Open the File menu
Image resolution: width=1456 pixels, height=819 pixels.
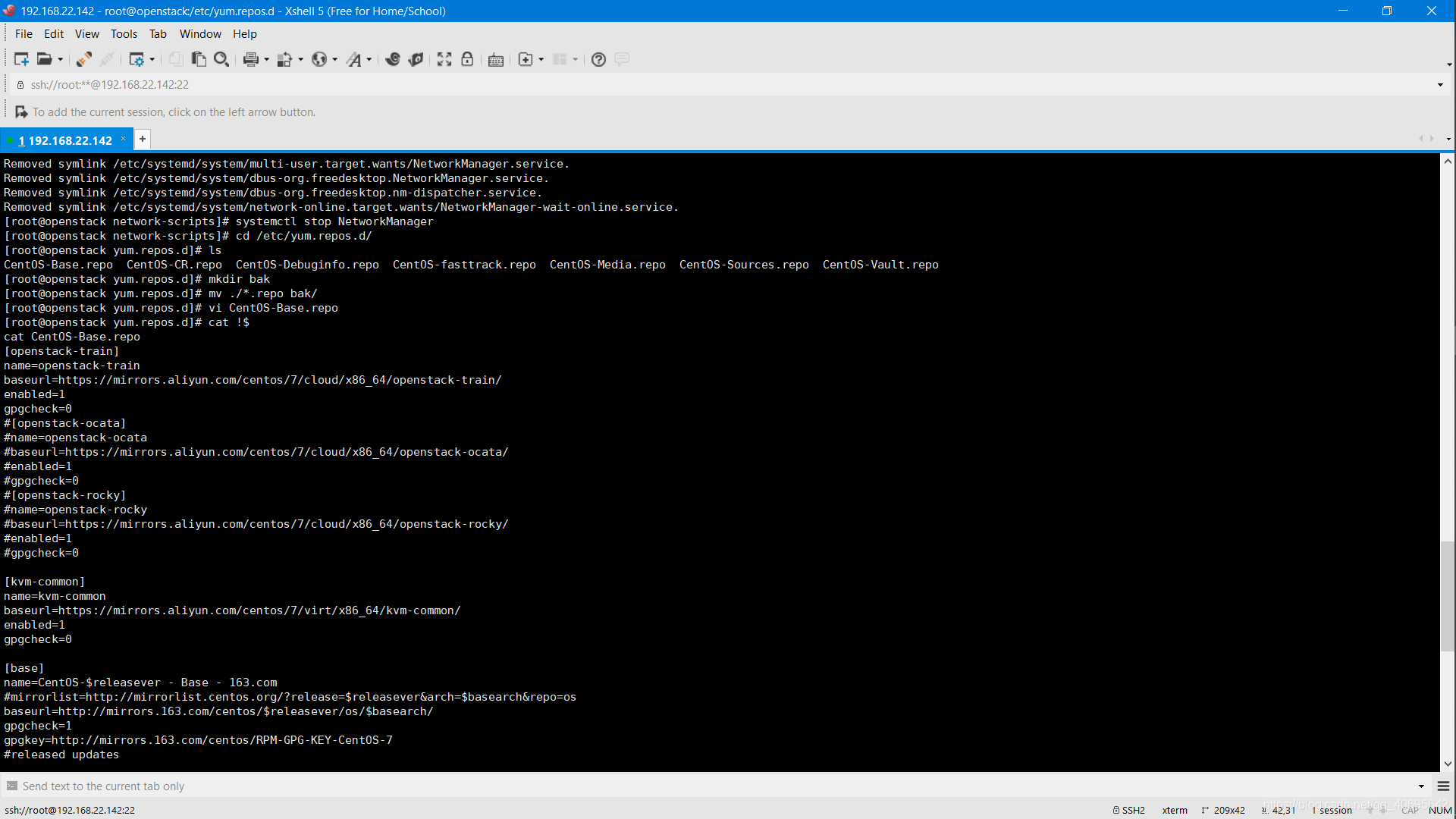click(x=24, y=34)
